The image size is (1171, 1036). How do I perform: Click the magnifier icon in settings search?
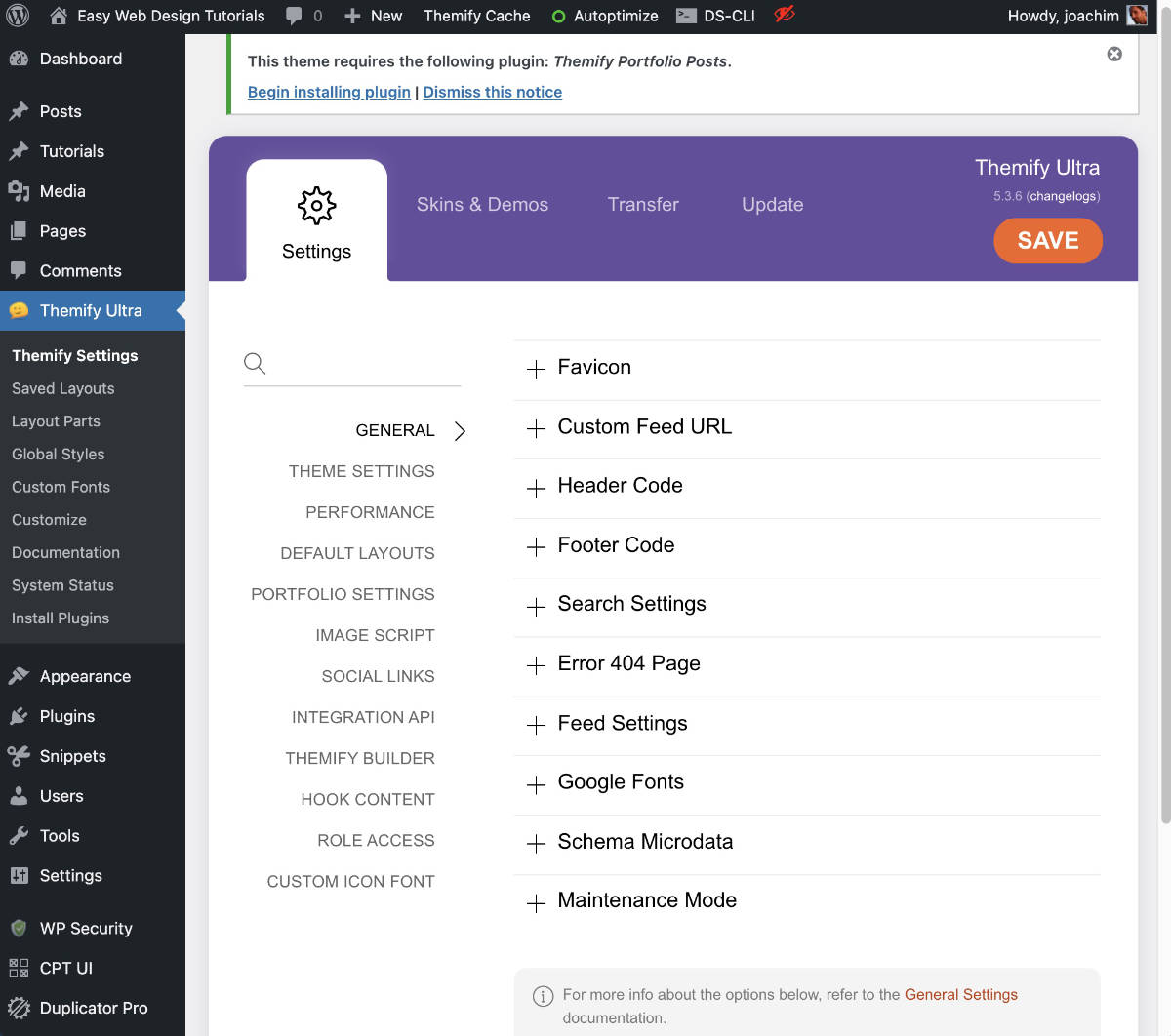click(255, 364)
